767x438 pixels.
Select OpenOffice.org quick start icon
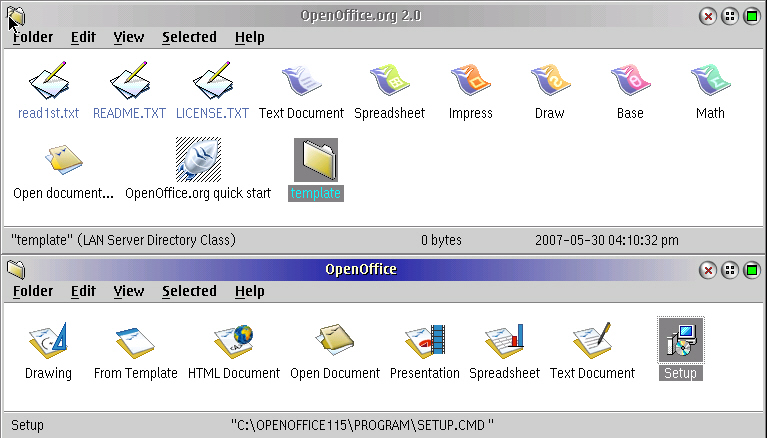click(x=198, y=160)
